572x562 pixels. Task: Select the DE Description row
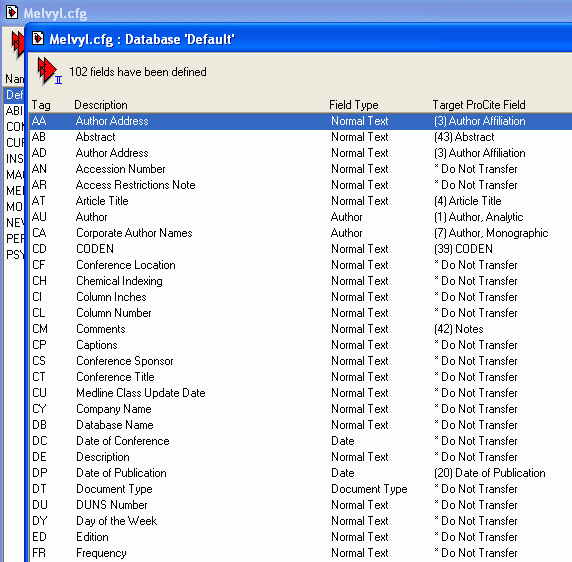point(301,457)
